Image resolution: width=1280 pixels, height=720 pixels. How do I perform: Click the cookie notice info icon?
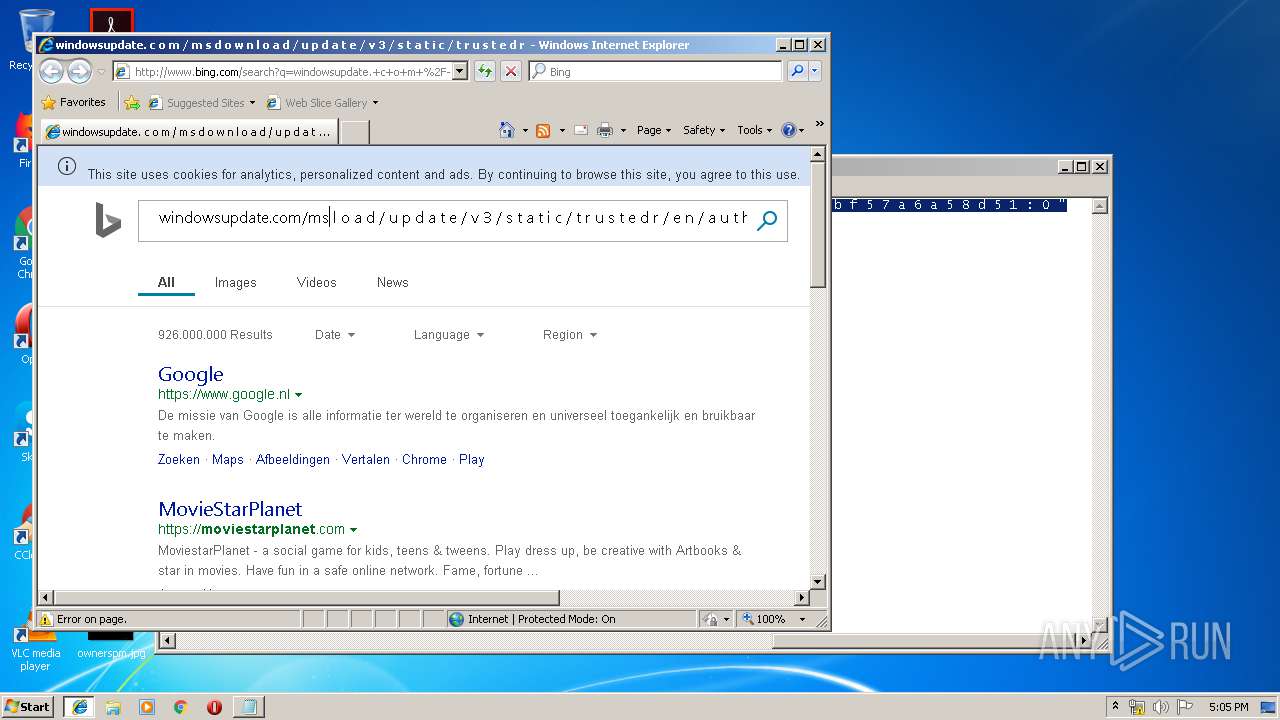67,166
